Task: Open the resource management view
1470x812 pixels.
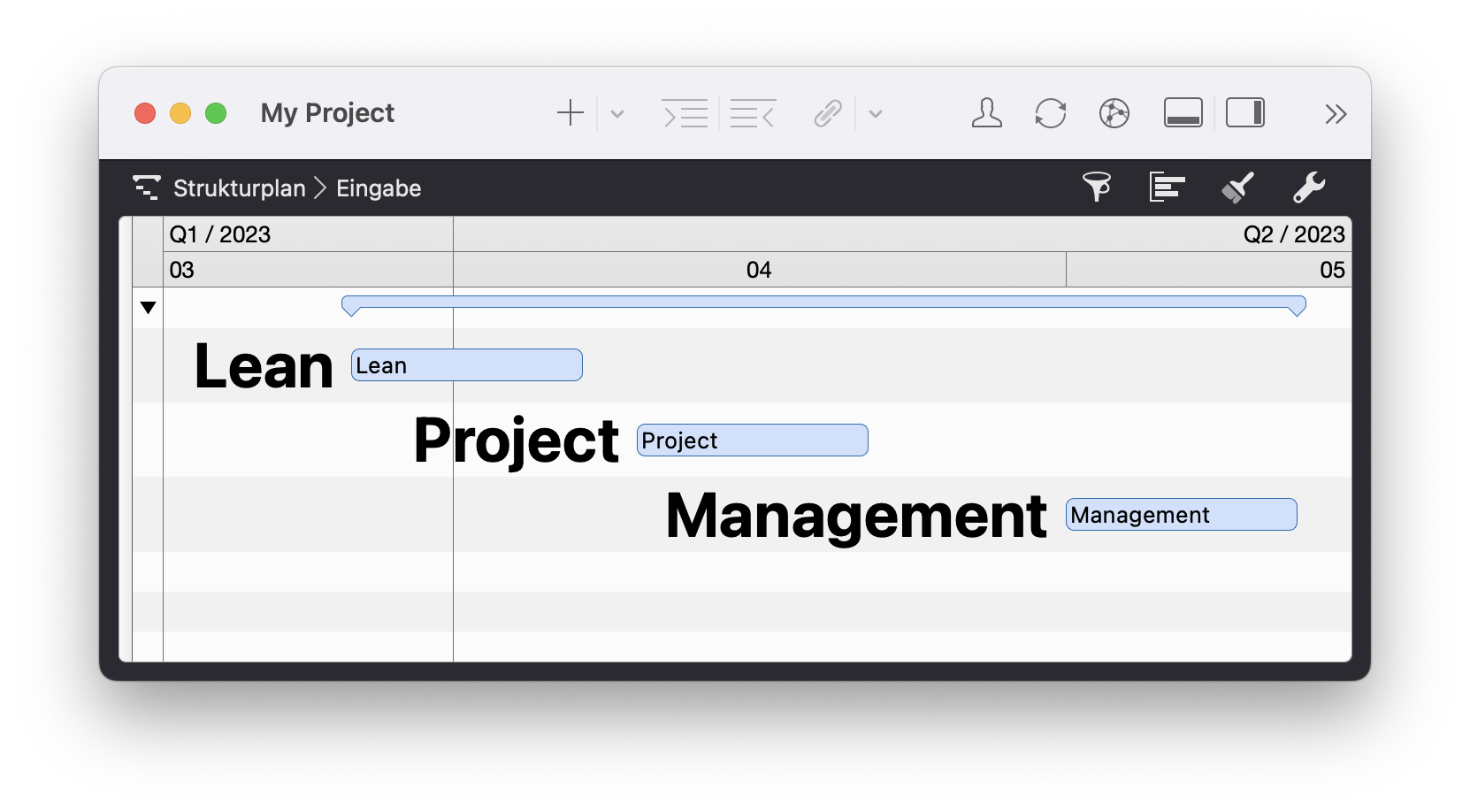Action: (986, 113)
